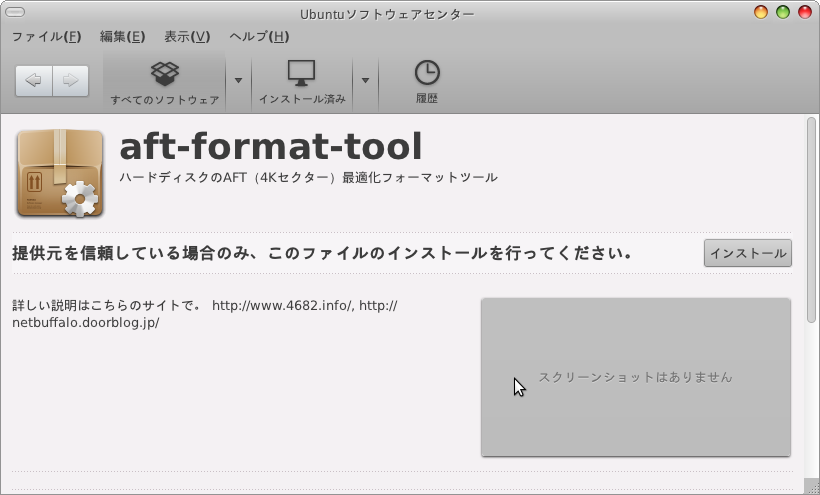Open インストール済み (Installed) view

pyautogui.click(x=302, y=83)
